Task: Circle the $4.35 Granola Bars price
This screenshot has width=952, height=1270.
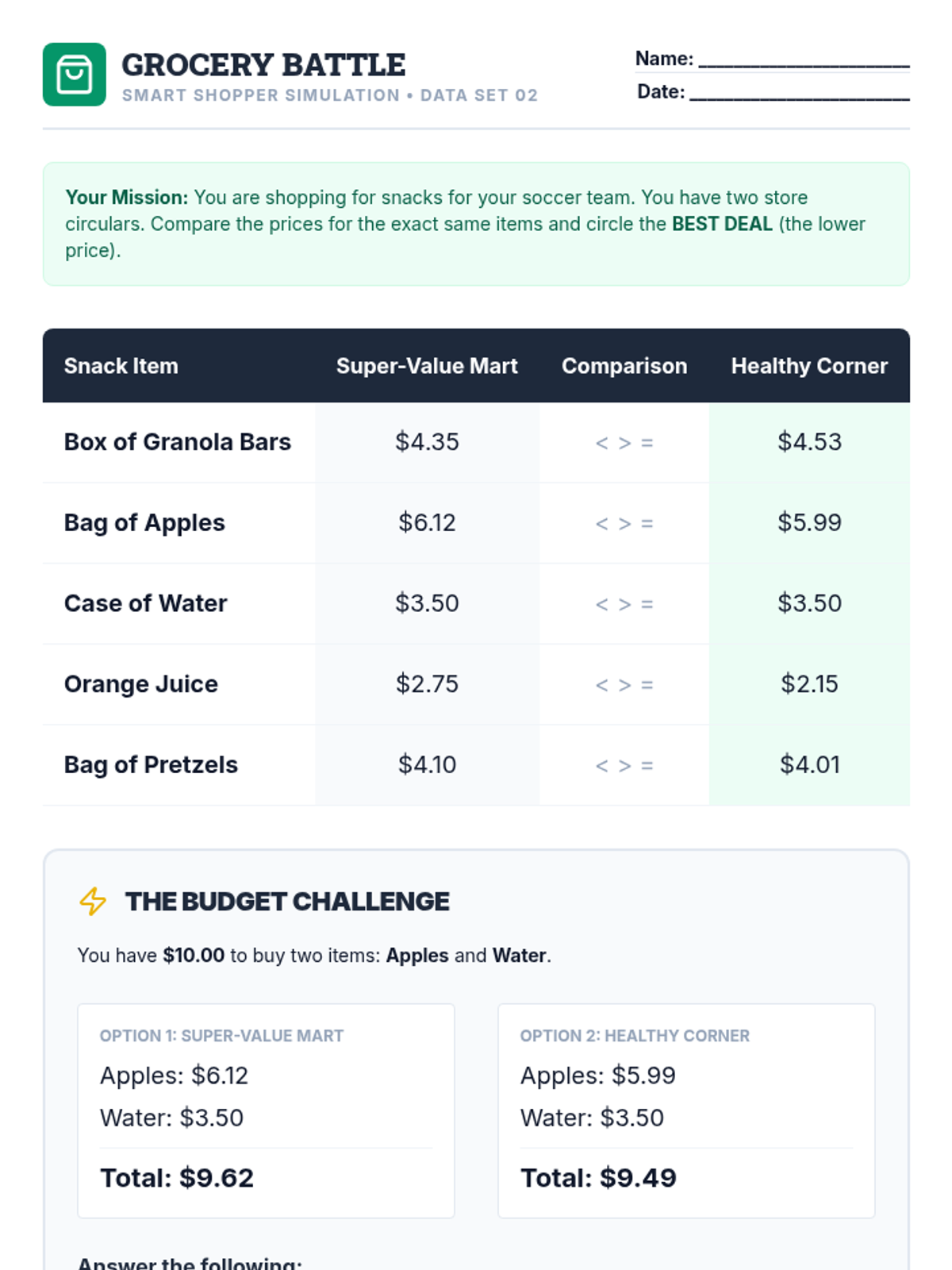Action: click(427, 442)
